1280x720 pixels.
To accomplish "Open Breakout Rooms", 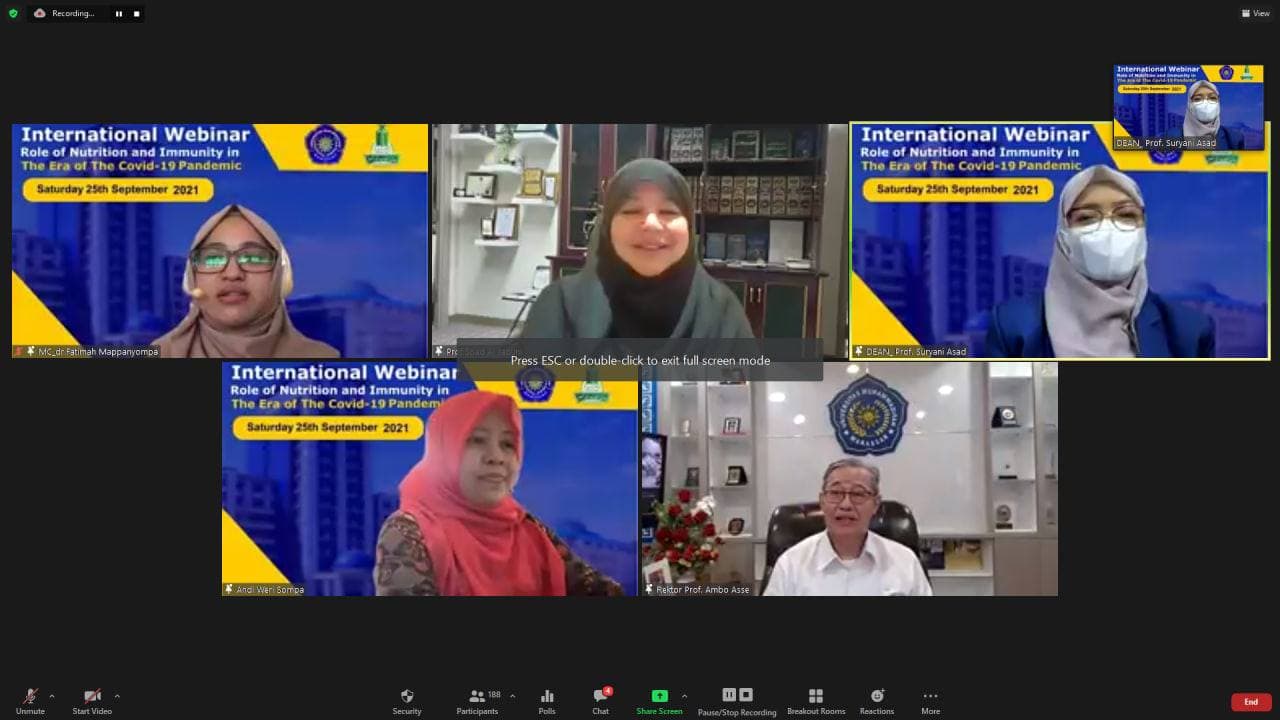I will (x=816, y=701).
